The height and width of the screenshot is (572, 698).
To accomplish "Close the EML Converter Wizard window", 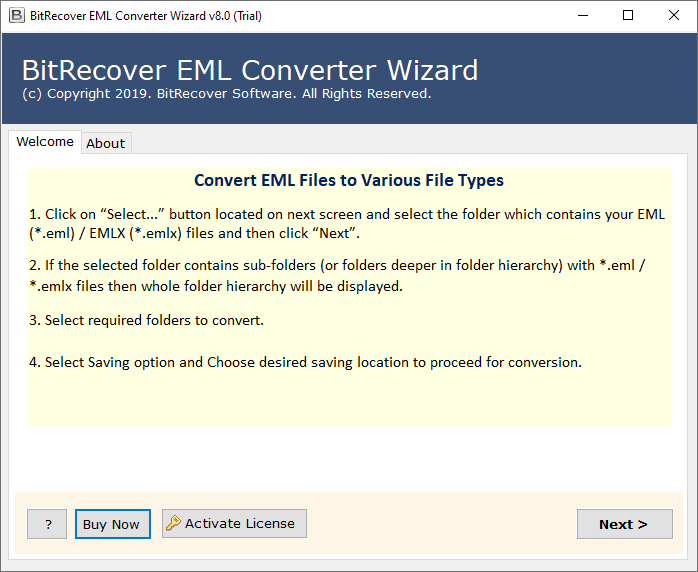I will coord(674,16).
